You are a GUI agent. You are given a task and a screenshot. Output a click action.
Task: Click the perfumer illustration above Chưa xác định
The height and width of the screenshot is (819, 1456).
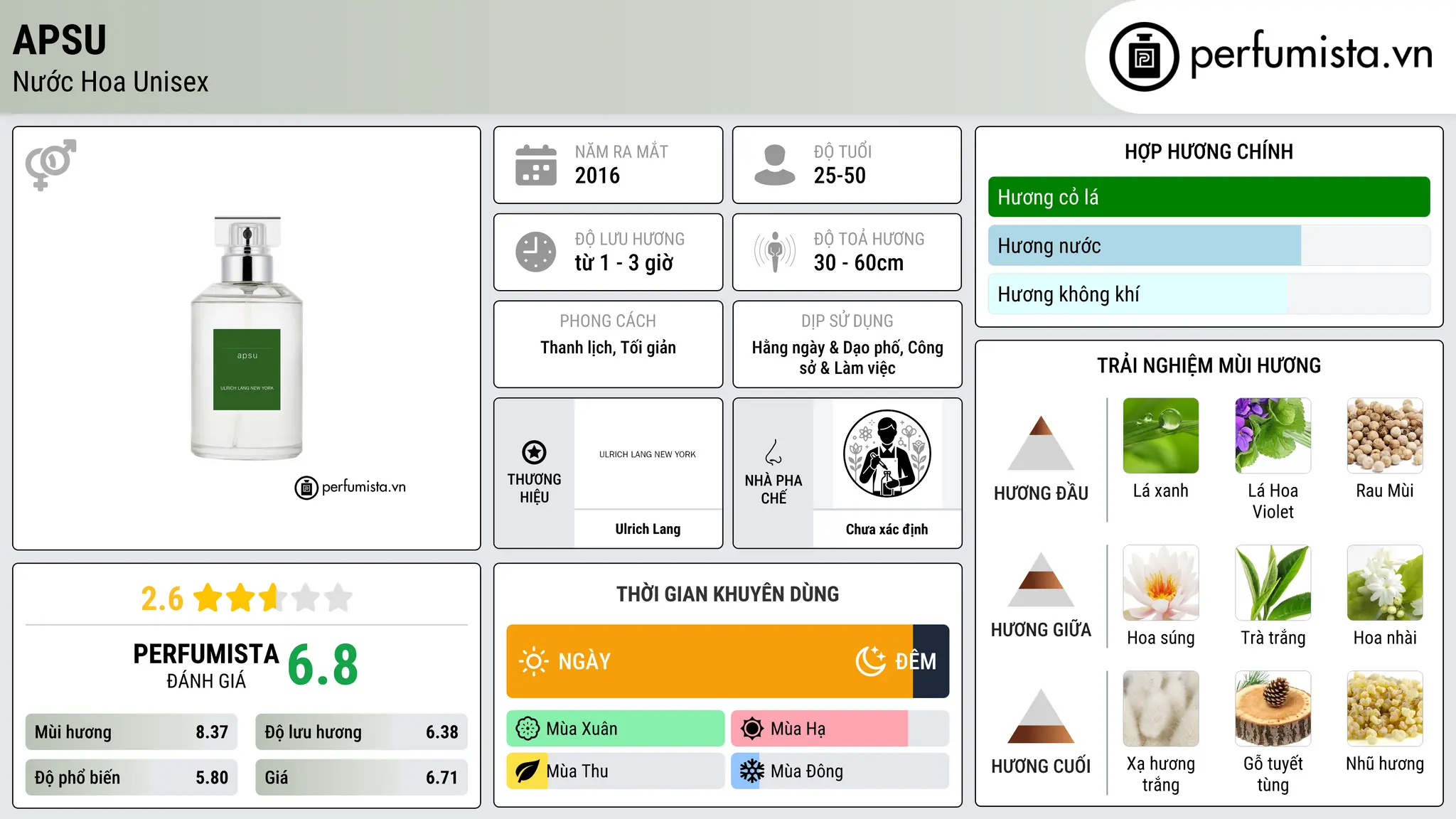coord(887,454)
